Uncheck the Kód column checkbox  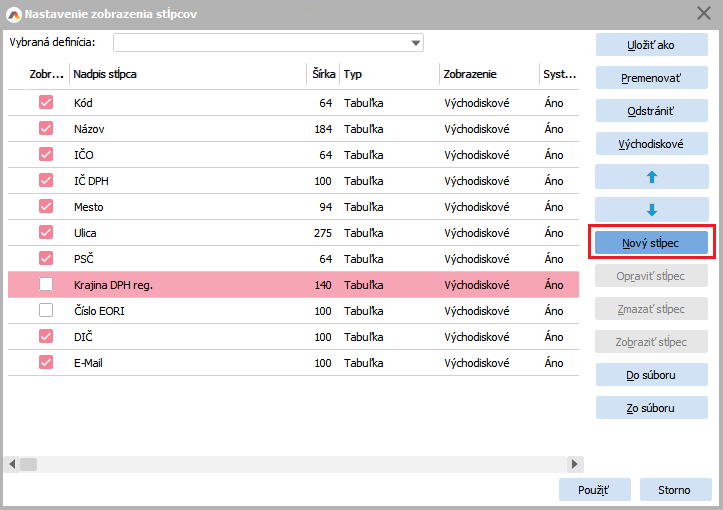point(46,103)
